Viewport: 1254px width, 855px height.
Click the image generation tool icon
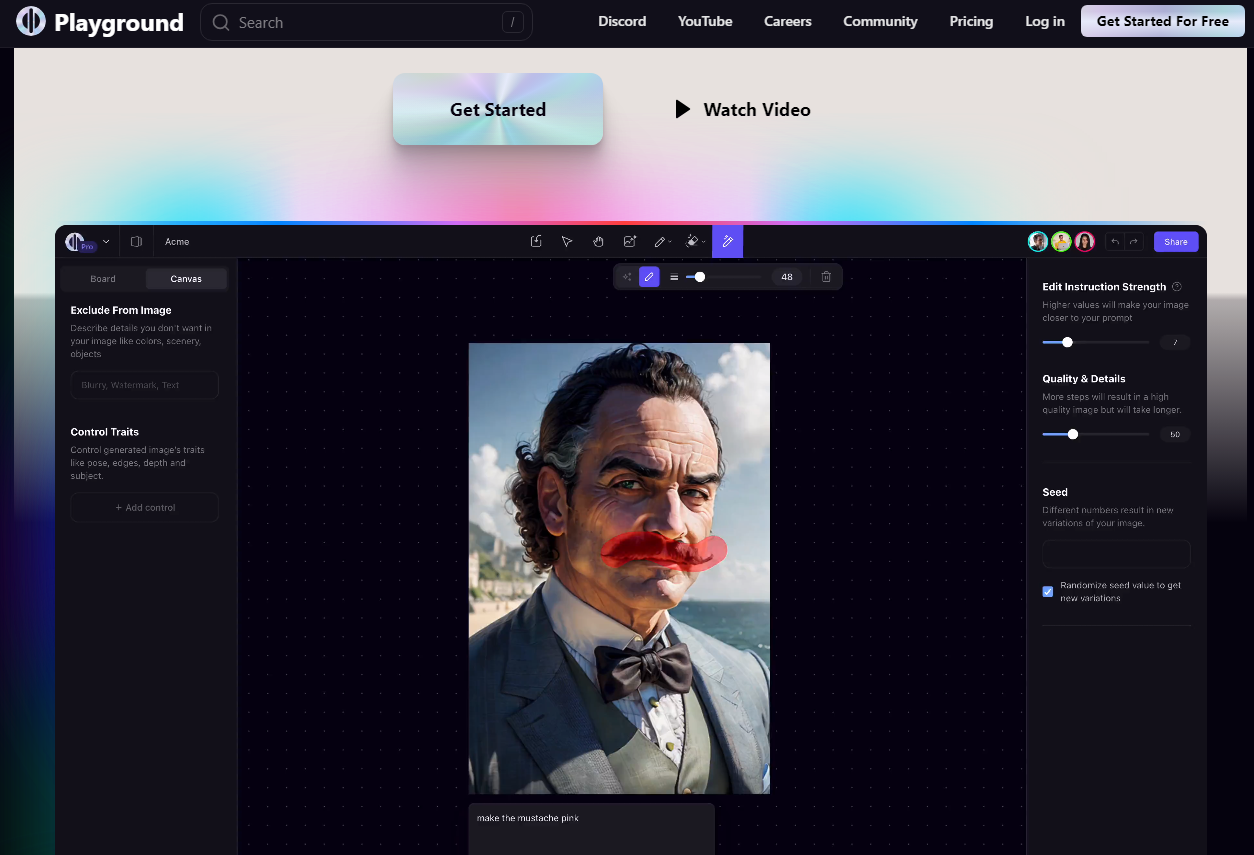(629, 241)
